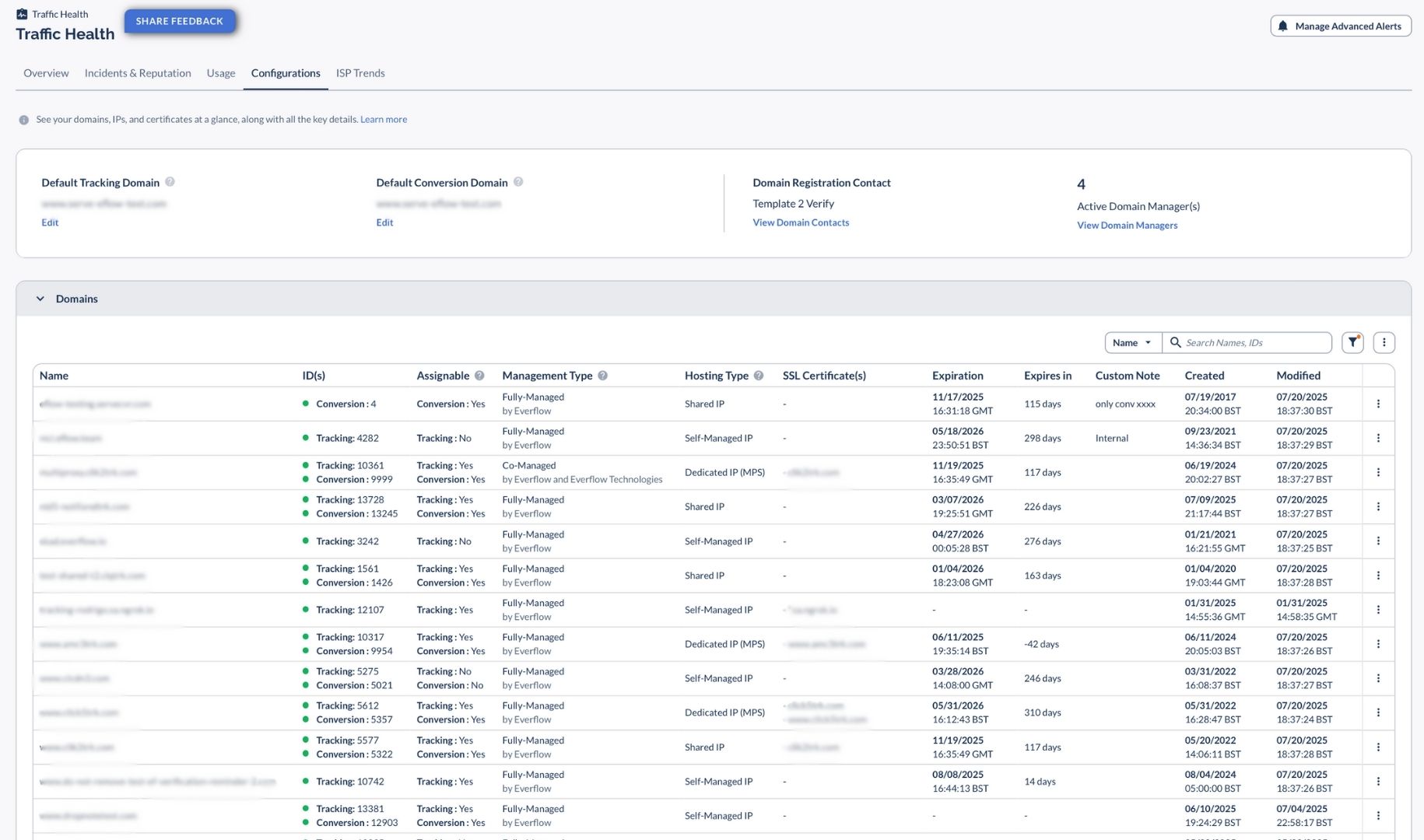Image resolution: width=1424 pixels, height=840 pixels.
Task: Click the bell icon in Manage Advanced Alerts
Action: pyautogui.click(x=1283, y=26)
